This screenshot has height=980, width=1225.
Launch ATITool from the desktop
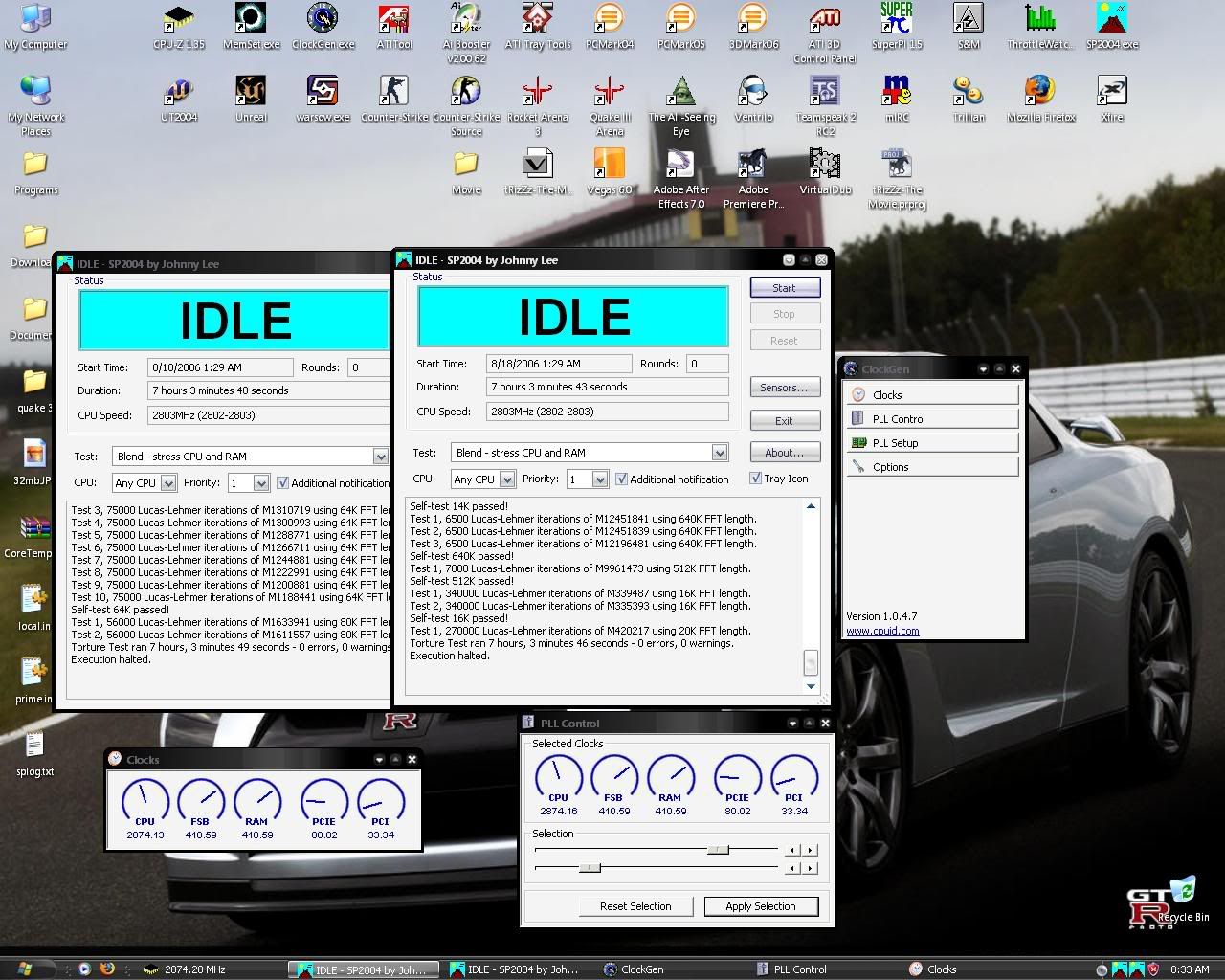(394, 26)
